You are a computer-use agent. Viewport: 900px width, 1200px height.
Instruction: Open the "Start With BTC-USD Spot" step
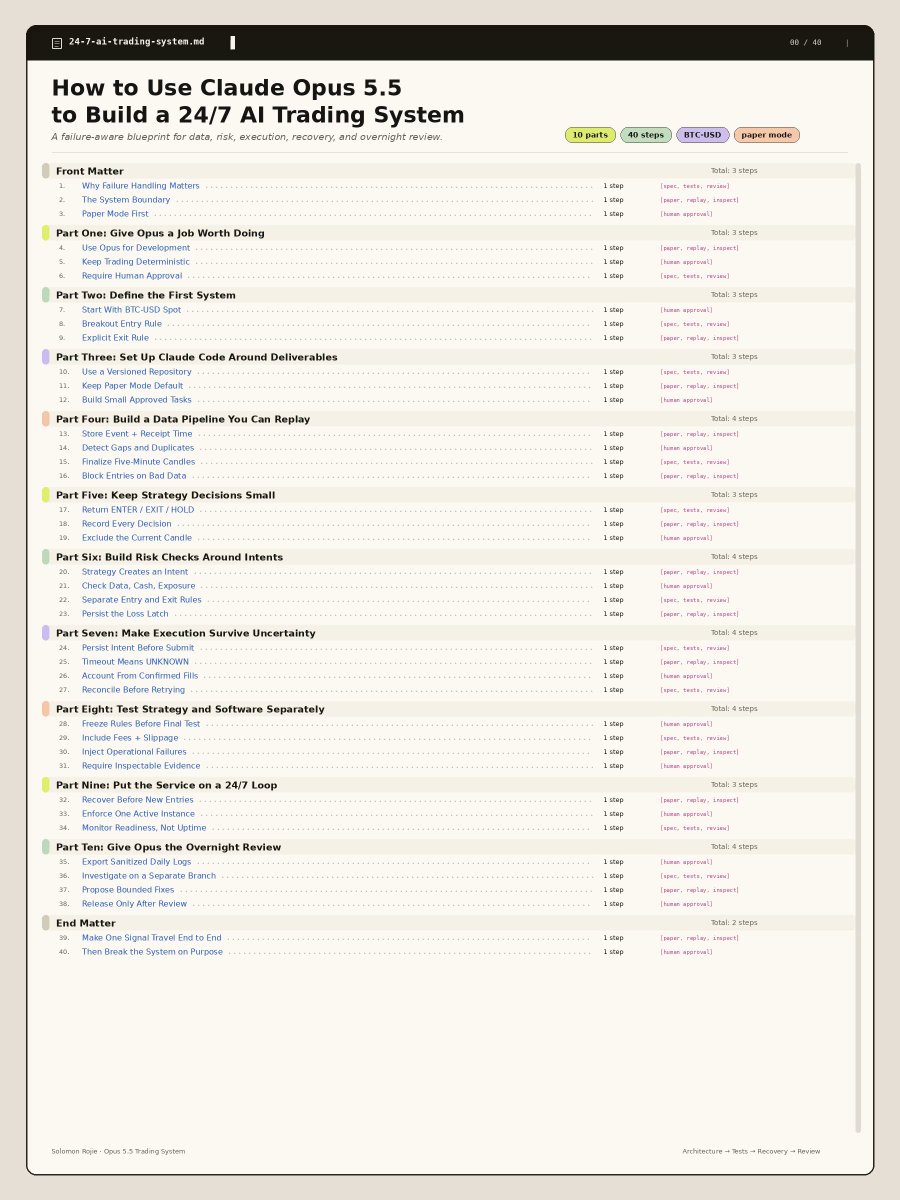click(132, 310)
